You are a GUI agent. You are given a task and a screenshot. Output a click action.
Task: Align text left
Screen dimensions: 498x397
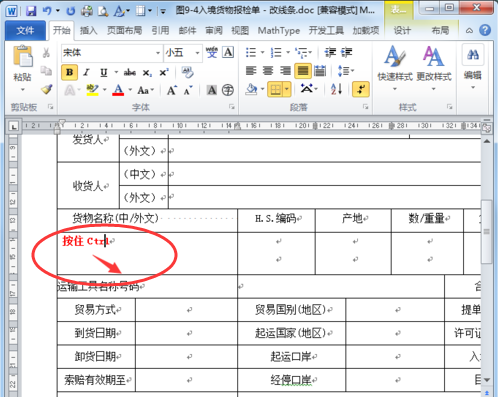click(x=251, y=71)
